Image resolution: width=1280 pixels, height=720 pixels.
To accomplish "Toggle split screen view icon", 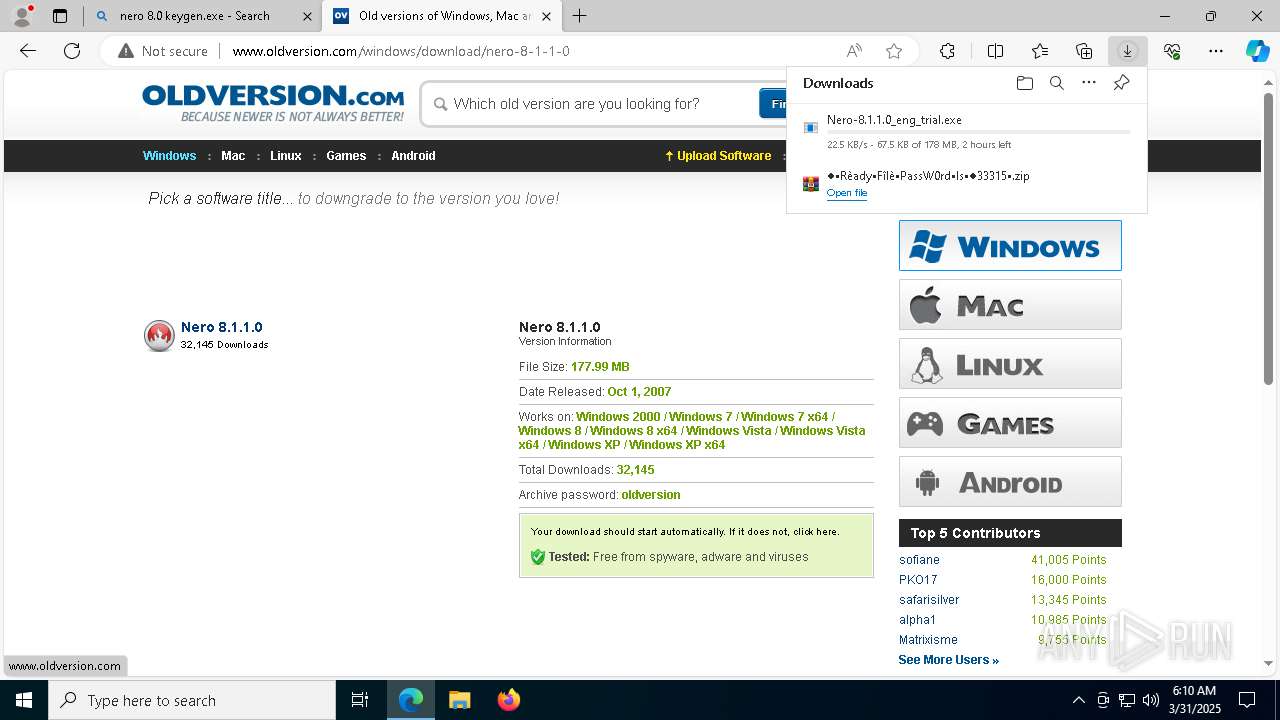I will click(x=995, y=51).
